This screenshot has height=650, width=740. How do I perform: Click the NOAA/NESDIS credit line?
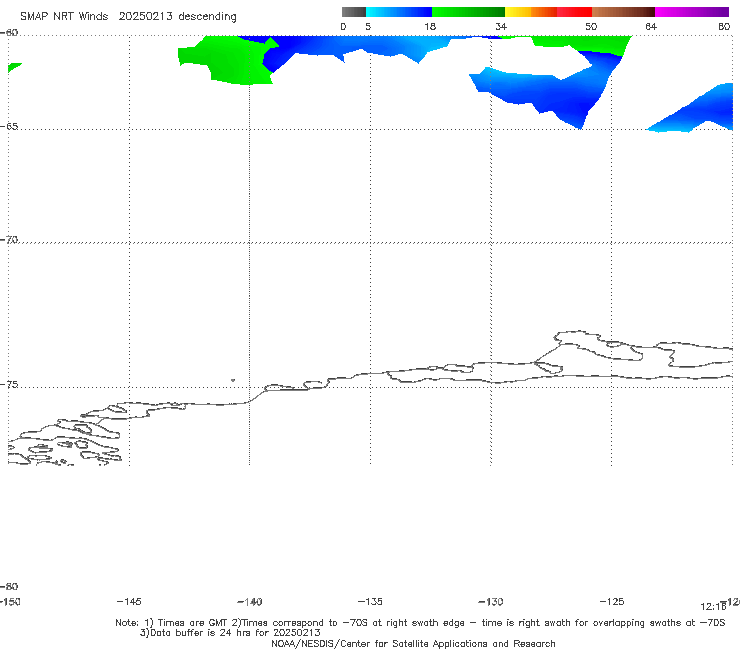pos(413,643)
